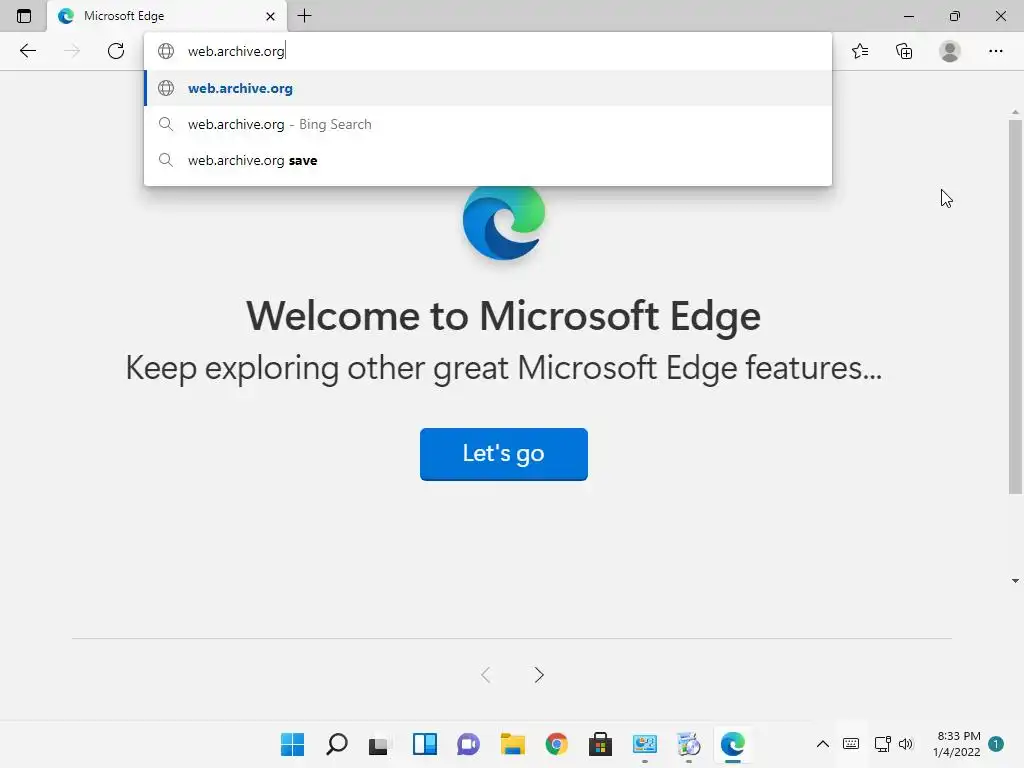Open the Chat taskbar icon
1024x768 pixels.
point(468,744)
